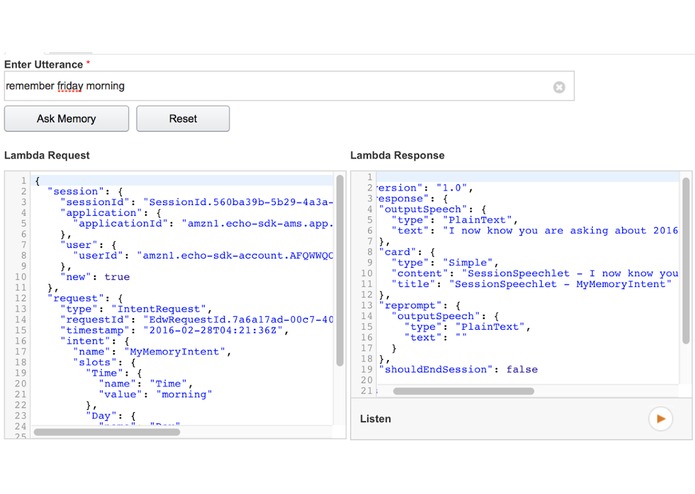Image resolution: width=695 pixels, height=494 pixels.
Task: Click the first "outputSpeech" line in the response
Action: tap(433, 209)
